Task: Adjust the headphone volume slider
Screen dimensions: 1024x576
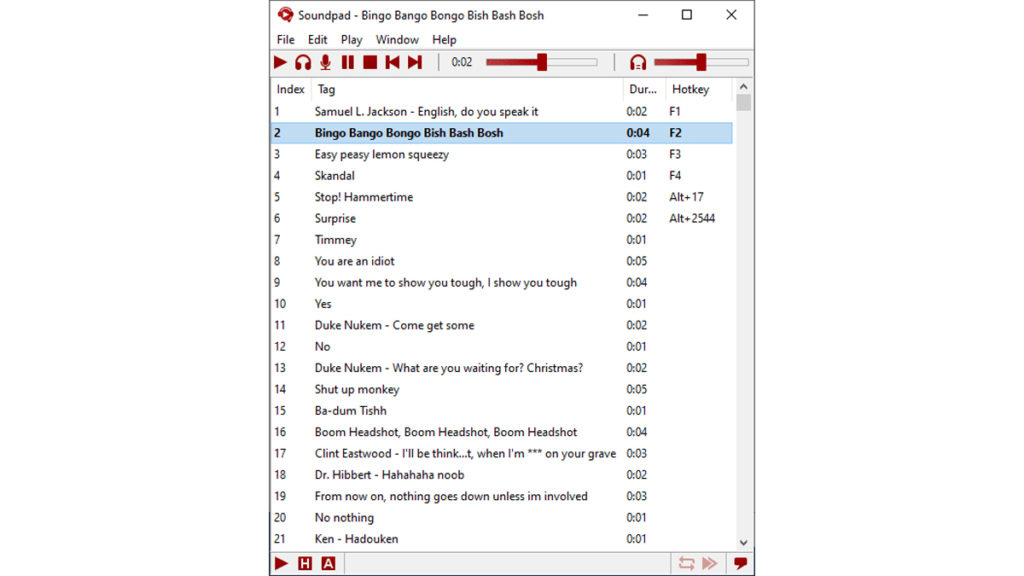Action: tap(701, 62)
